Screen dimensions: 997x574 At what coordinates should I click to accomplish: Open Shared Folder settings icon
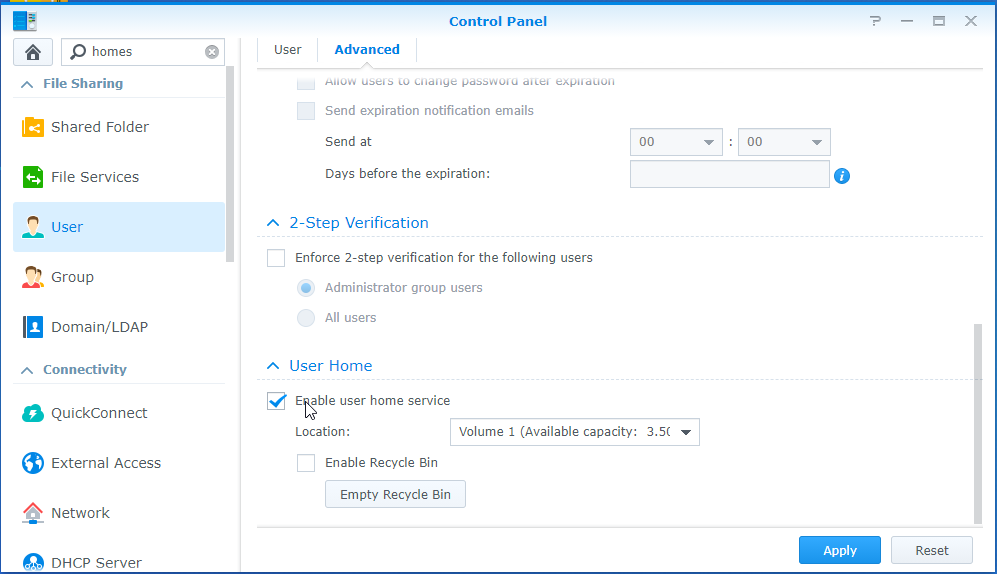coord(32,127)
